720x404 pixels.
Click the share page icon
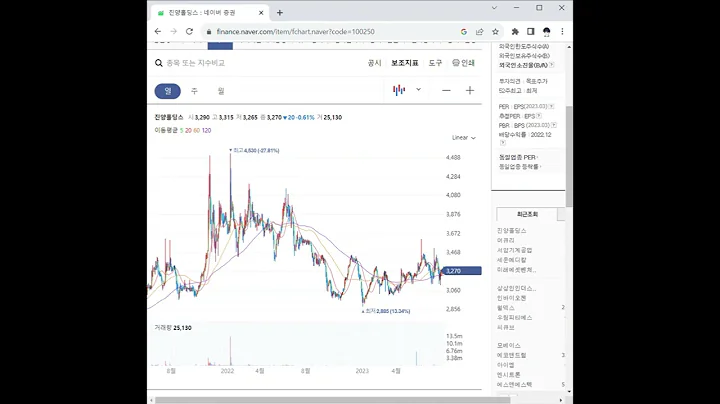coord(479,32)
